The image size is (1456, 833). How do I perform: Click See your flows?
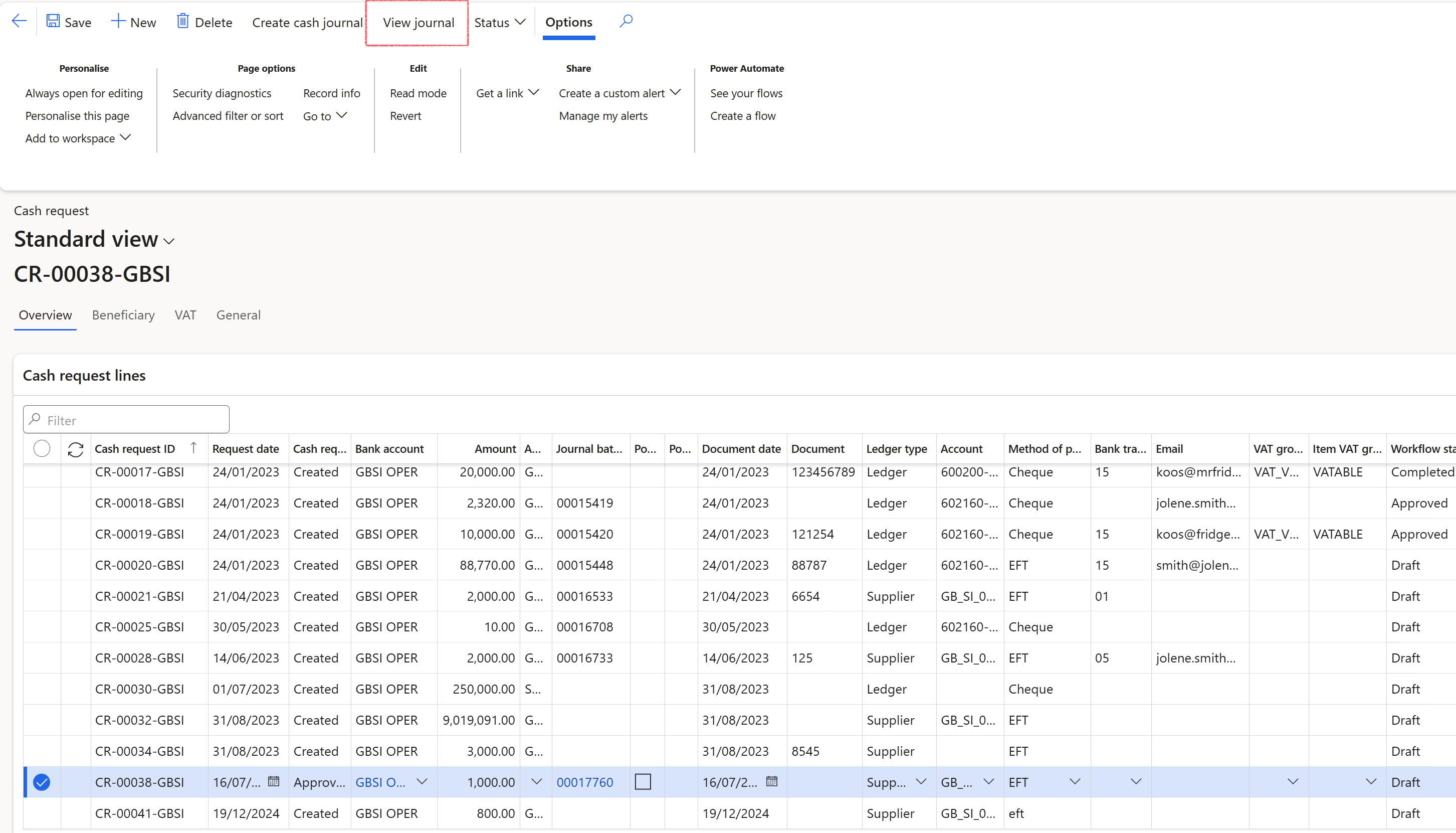[x=746, y=93]
